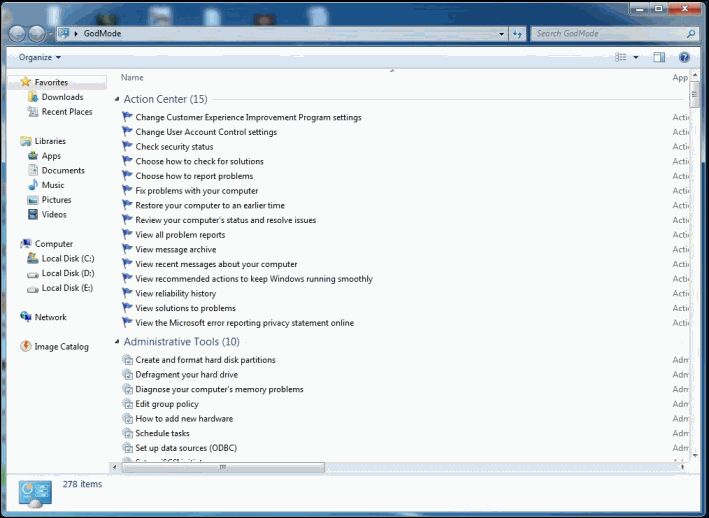Open View reliability history
This screenshot has width=709, height=518.
175,293
